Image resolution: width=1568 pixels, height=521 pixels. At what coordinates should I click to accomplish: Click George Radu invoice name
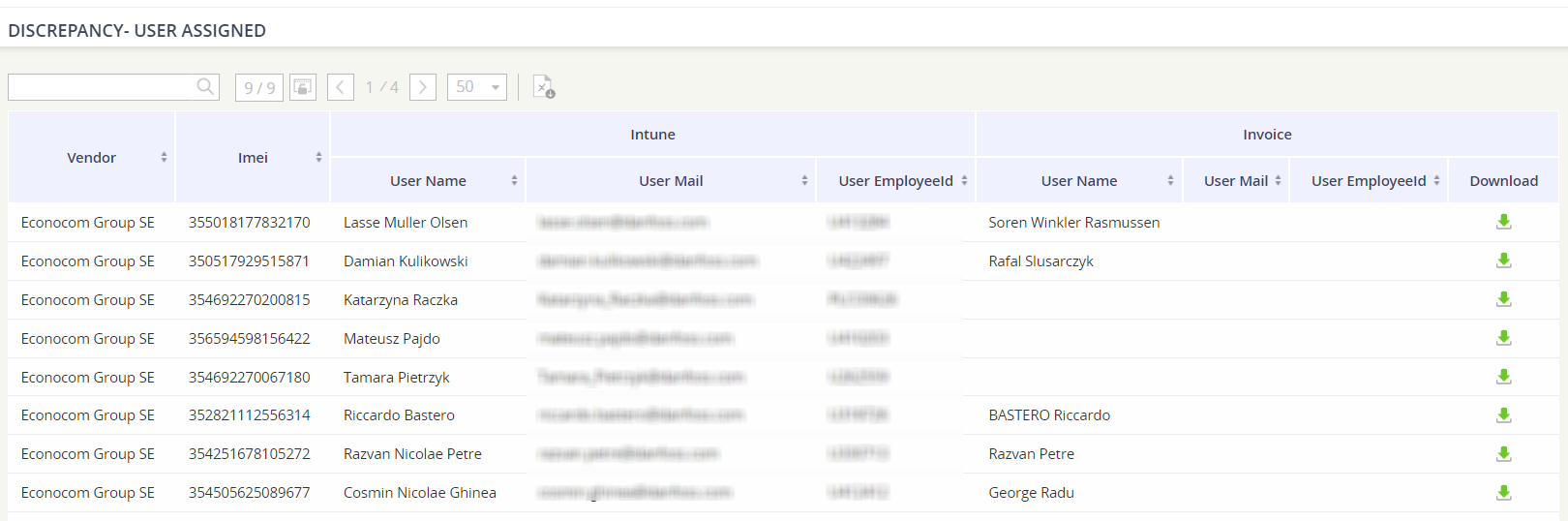[1032, 493]
